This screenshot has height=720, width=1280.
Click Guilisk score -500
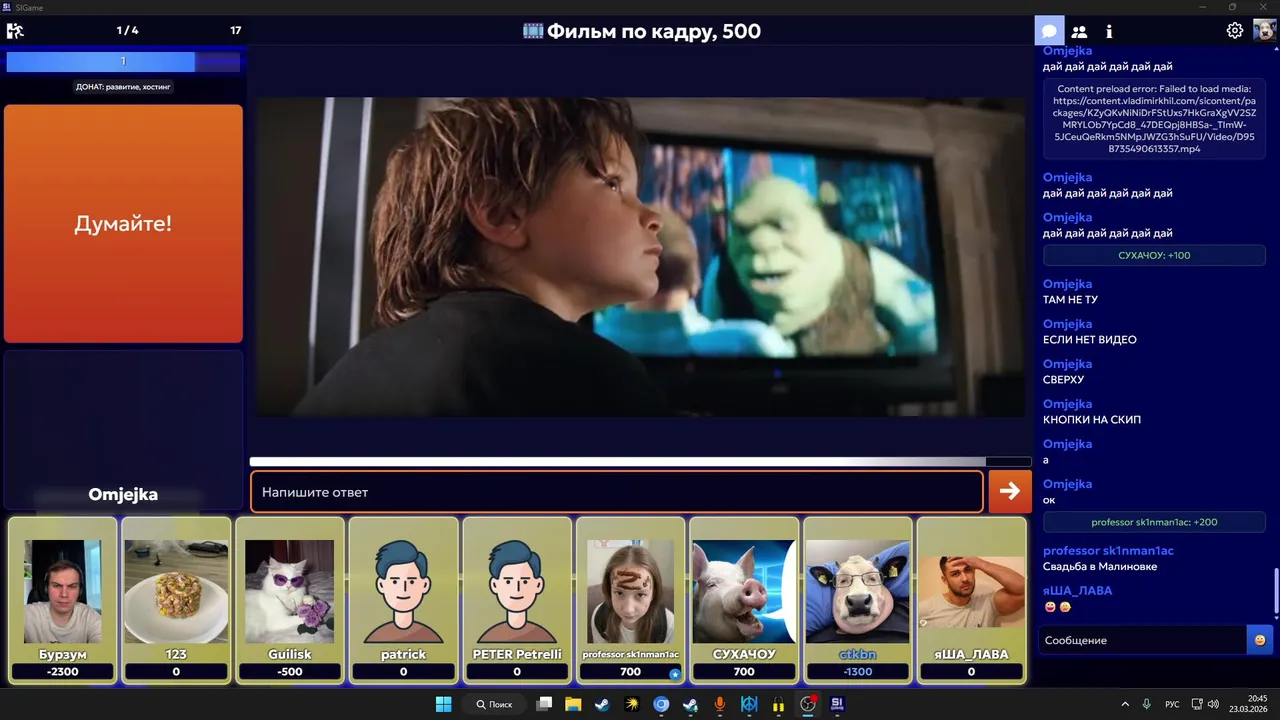289,672
